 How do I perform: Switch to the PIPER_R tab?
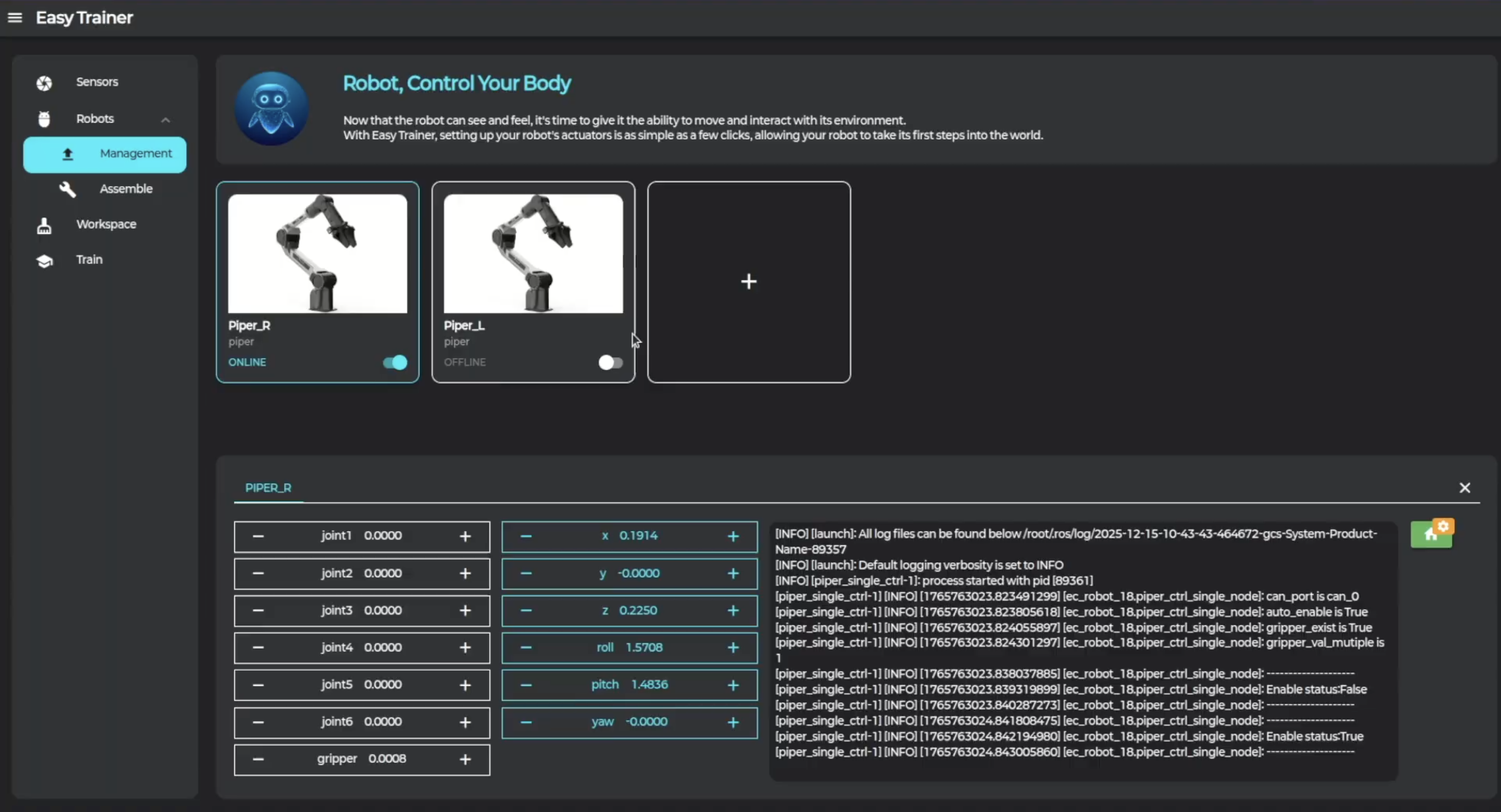coord(268,487)
